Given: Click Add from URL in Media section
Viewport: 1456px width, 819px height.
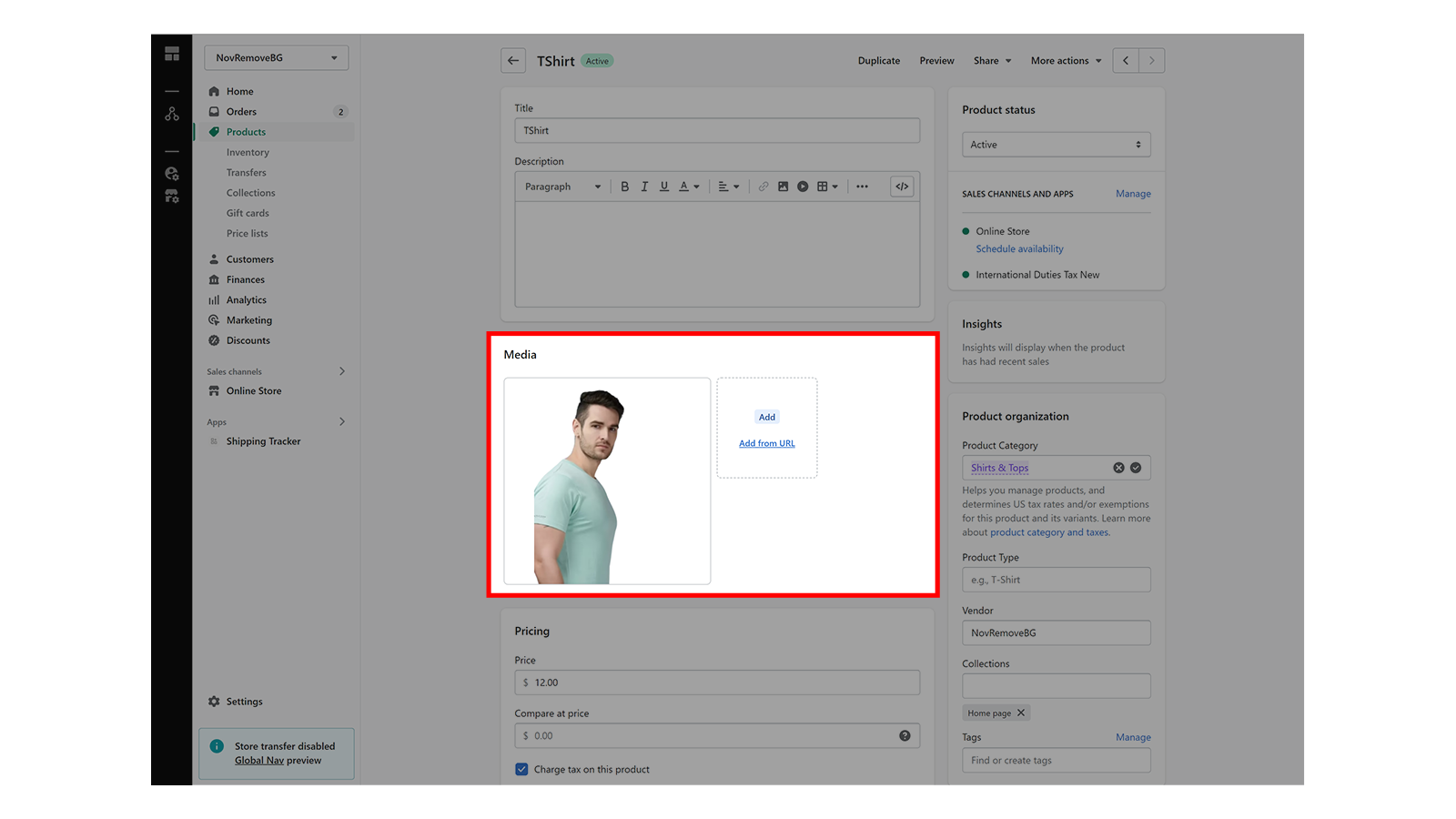Looking at the screenshot, I should coord(766,443).
